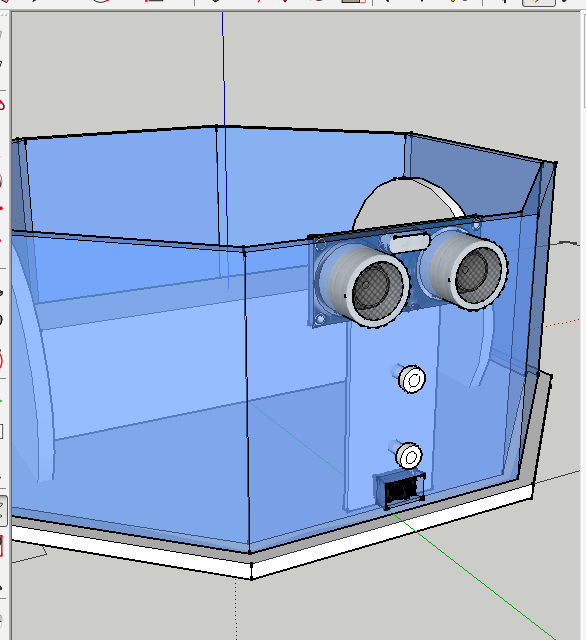Image resolution: width=586 pixels, height=640 pixels.
Task: Select the gray wheel disc behind the sensor
Action: tap(408, 202)
